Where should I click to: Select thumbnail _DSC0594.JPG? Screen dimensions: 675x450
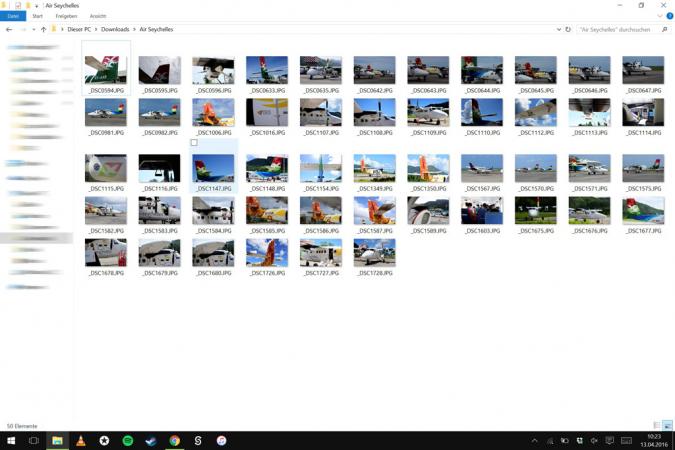click(x=106, y=70)
